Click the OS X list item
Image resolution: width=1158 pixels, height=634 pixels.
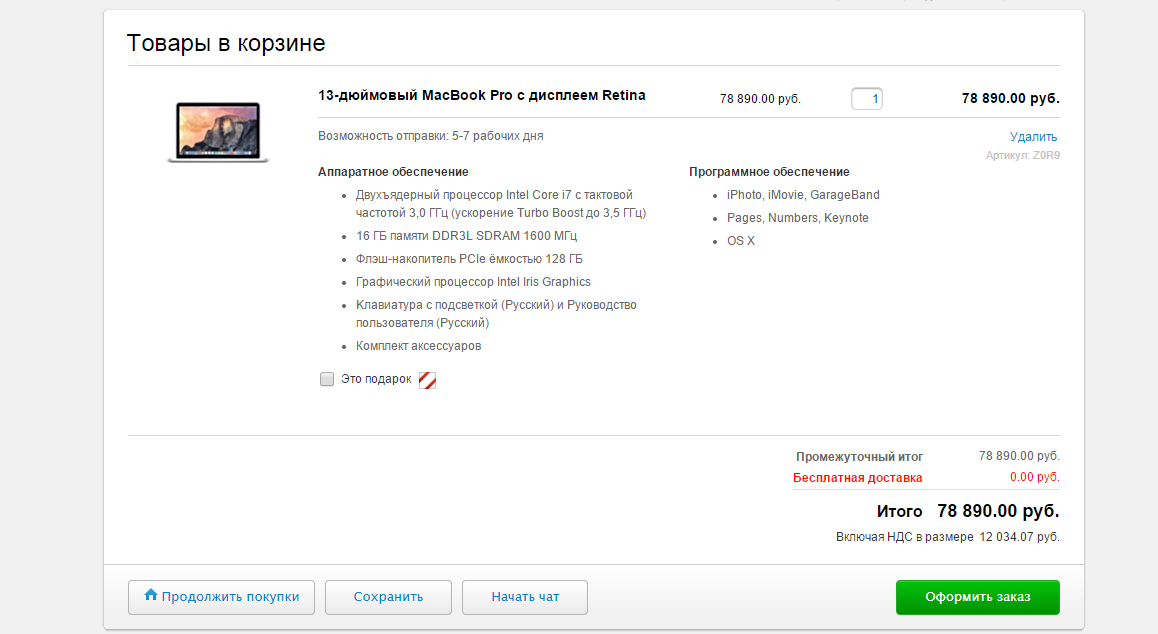[x=741, y=241]
